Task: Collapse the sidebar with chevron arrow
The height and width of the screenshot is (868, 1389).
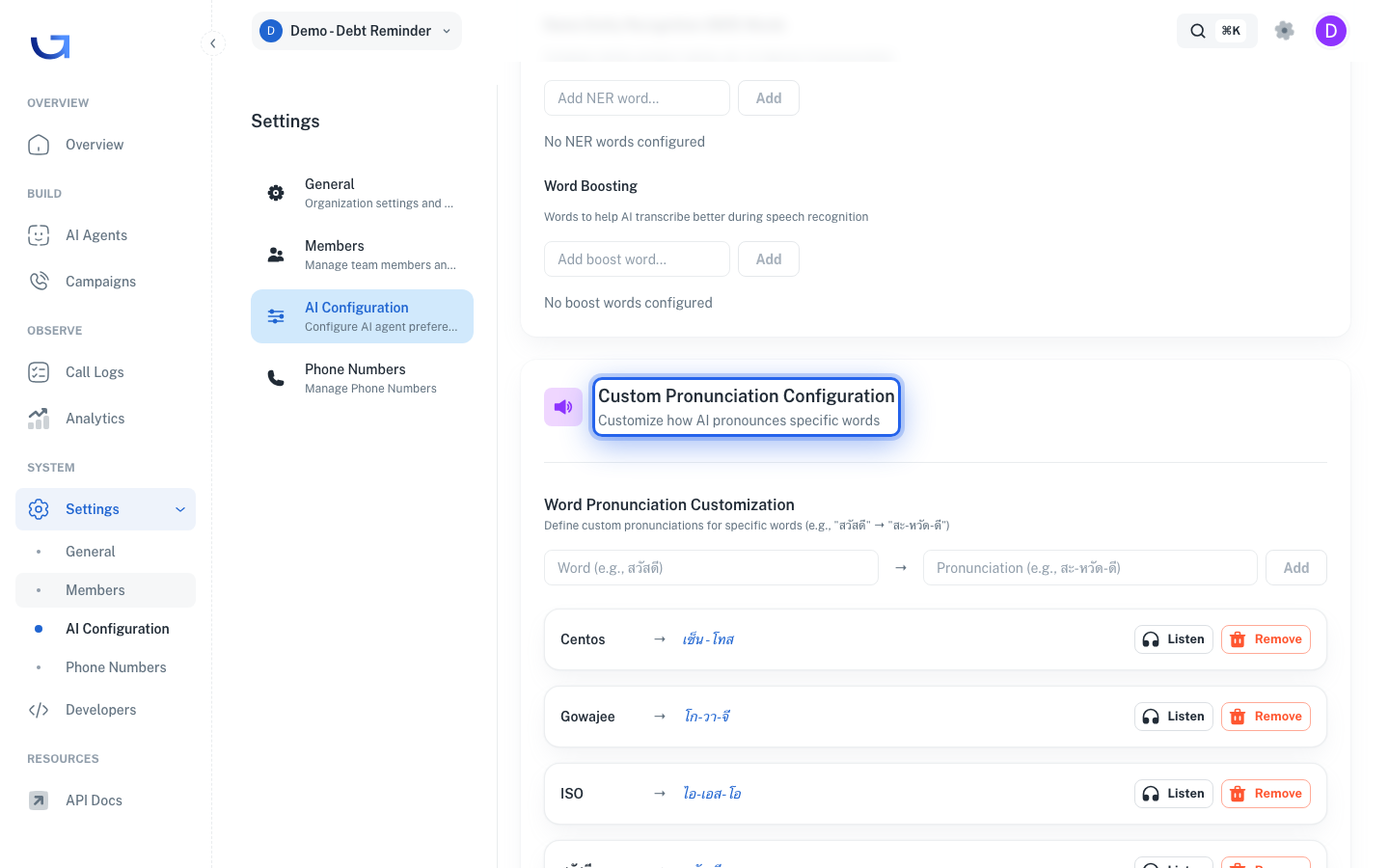Action: [x=213, y=43]
